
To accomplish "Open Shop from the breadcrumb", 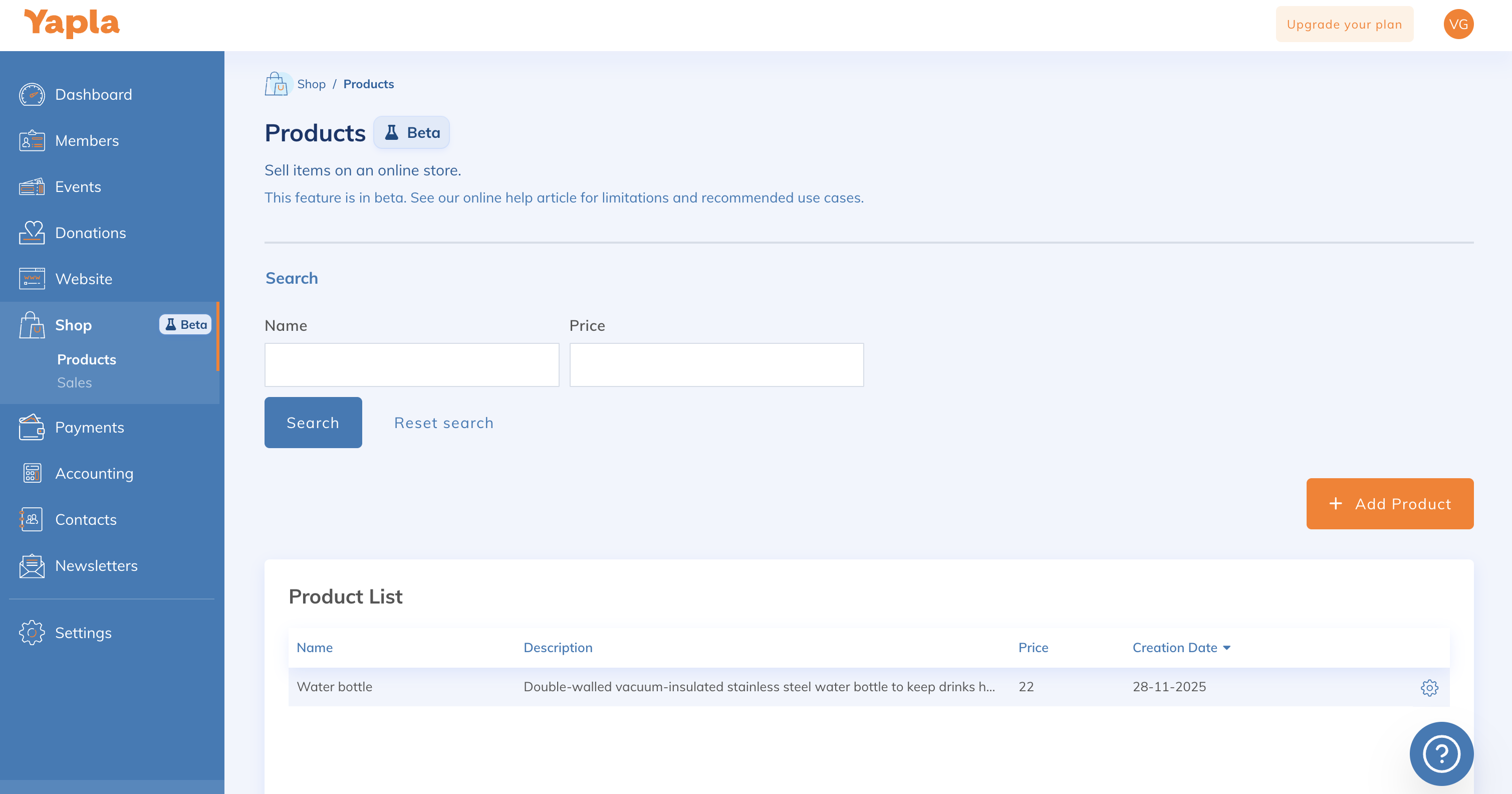I will click(x=312, y=83).
